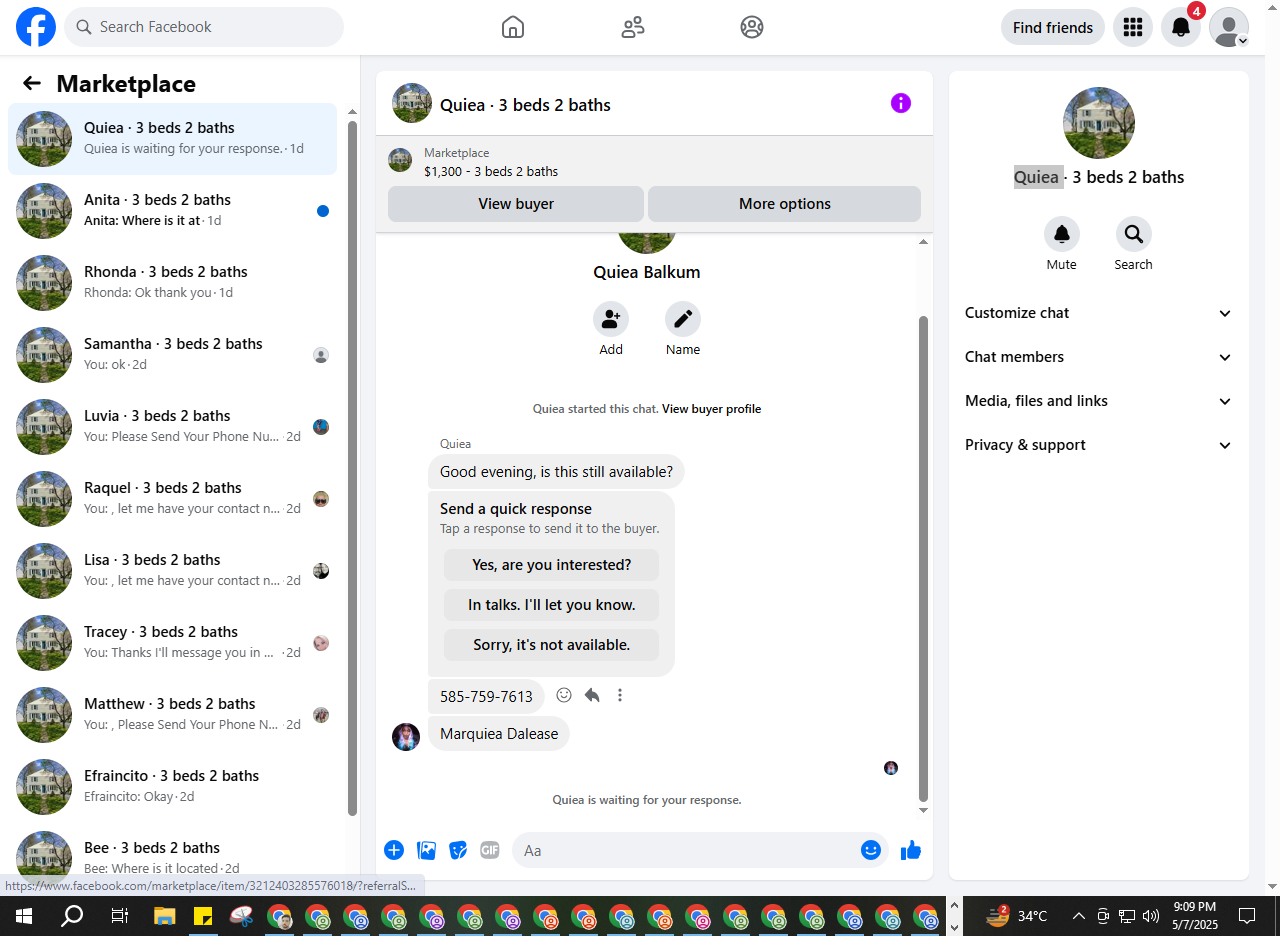Viewport: 1280px width, 936px height.
Task: Click the Add people icon
Action: tap(611, 320)
